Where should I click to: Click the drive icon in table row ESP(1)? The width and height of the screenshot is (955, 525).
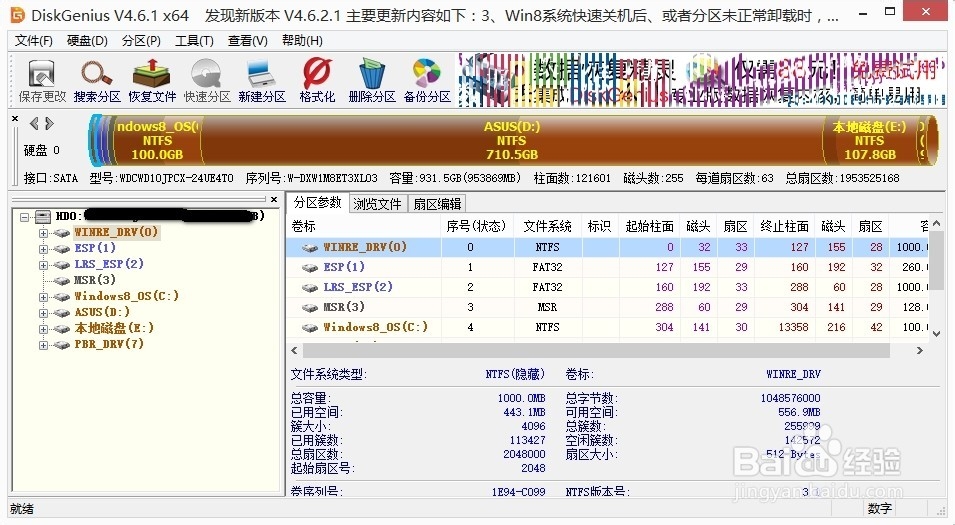click(310, 267)
